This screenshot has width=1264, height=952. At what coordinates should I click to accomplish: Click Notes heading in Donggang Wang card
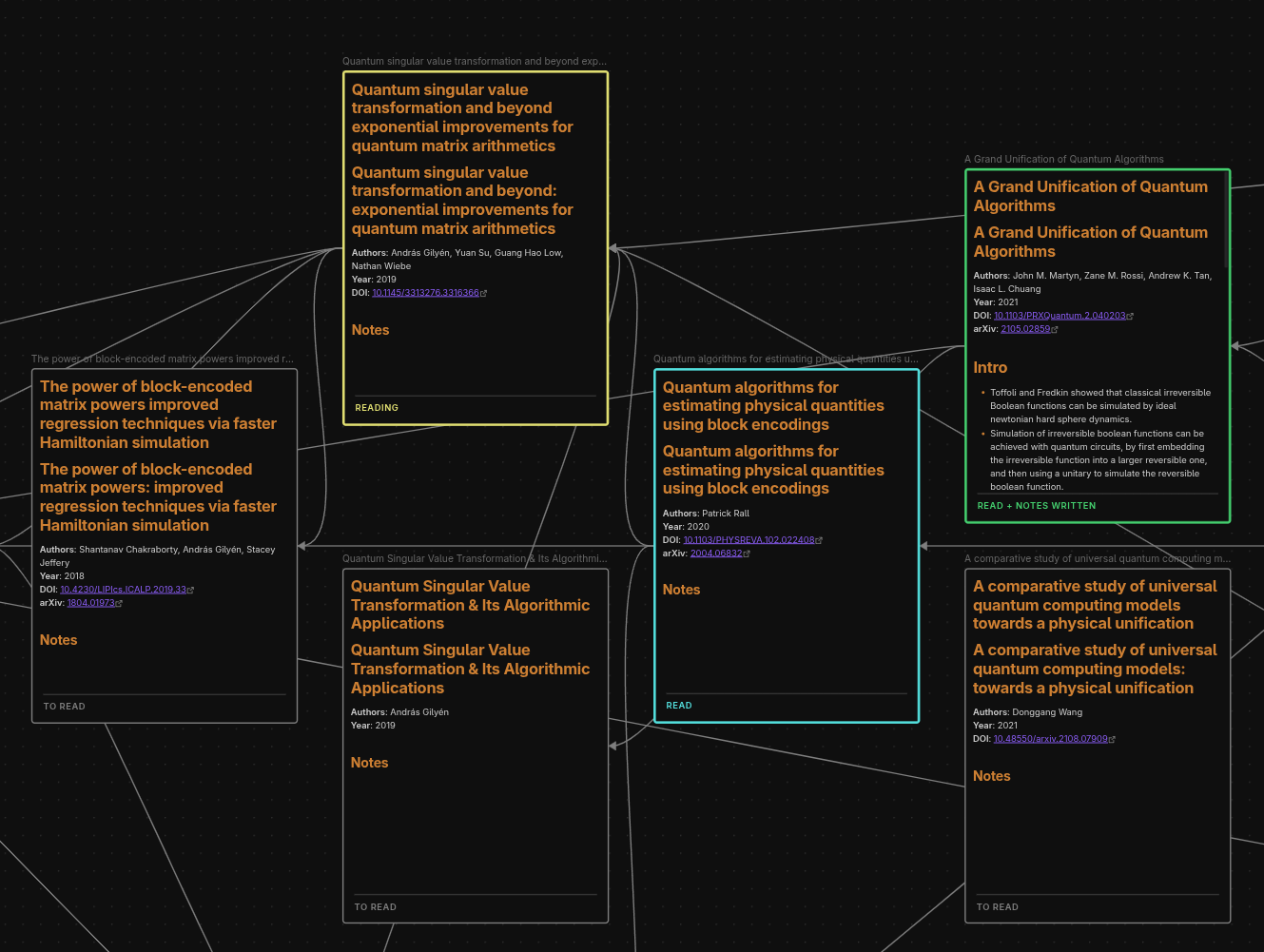[992, 776]
